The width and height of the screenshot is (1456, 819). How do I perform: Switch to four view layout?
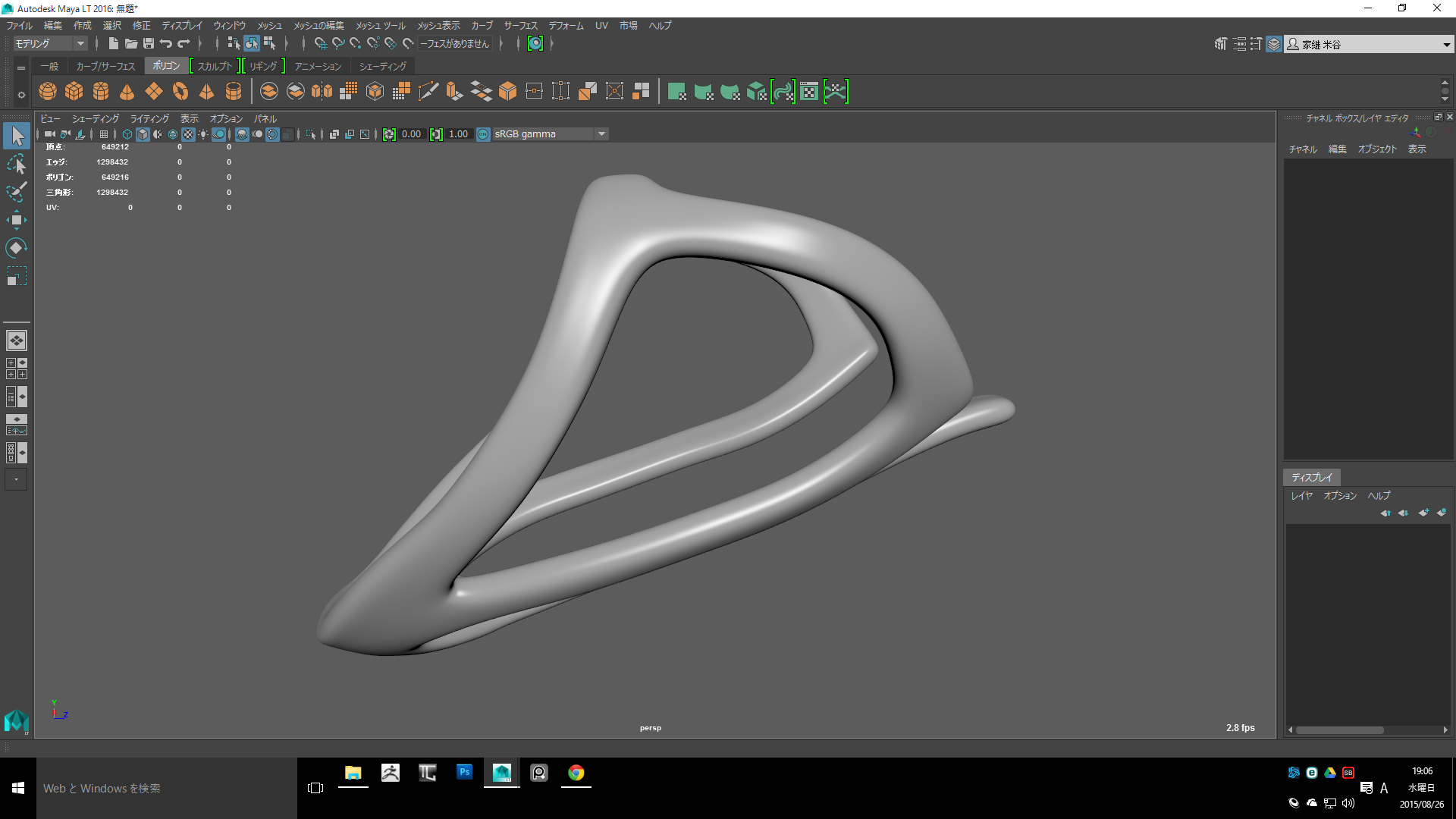pyautogui.click(x=17, y=369)
